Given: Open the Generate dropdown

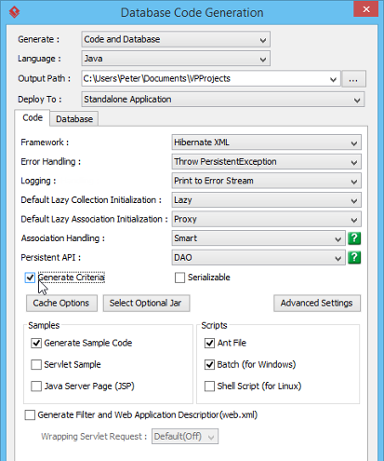Looking at the screenshot, I should 176,39.
